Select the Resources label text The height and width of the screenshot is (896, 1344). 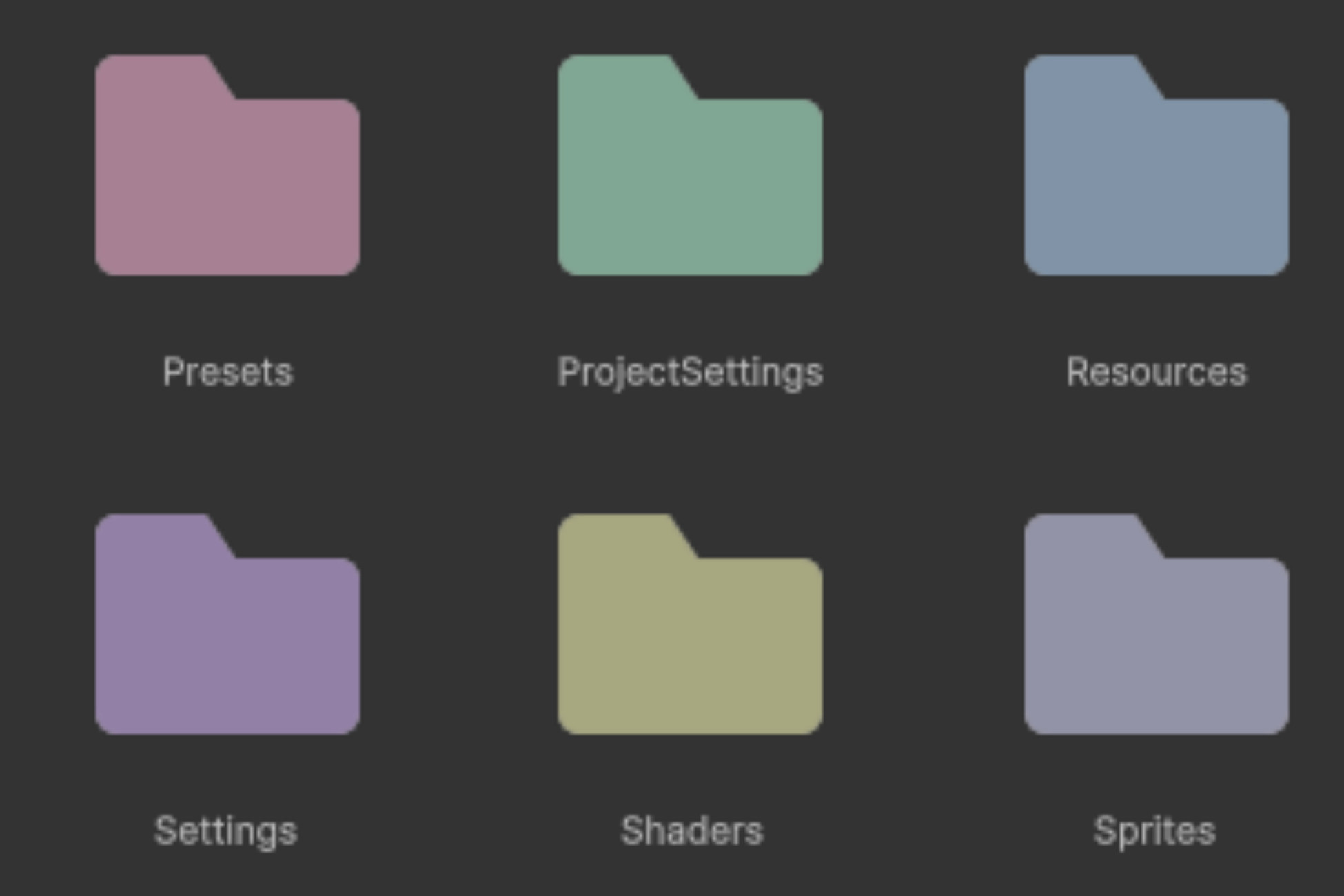click(1158, 372)
